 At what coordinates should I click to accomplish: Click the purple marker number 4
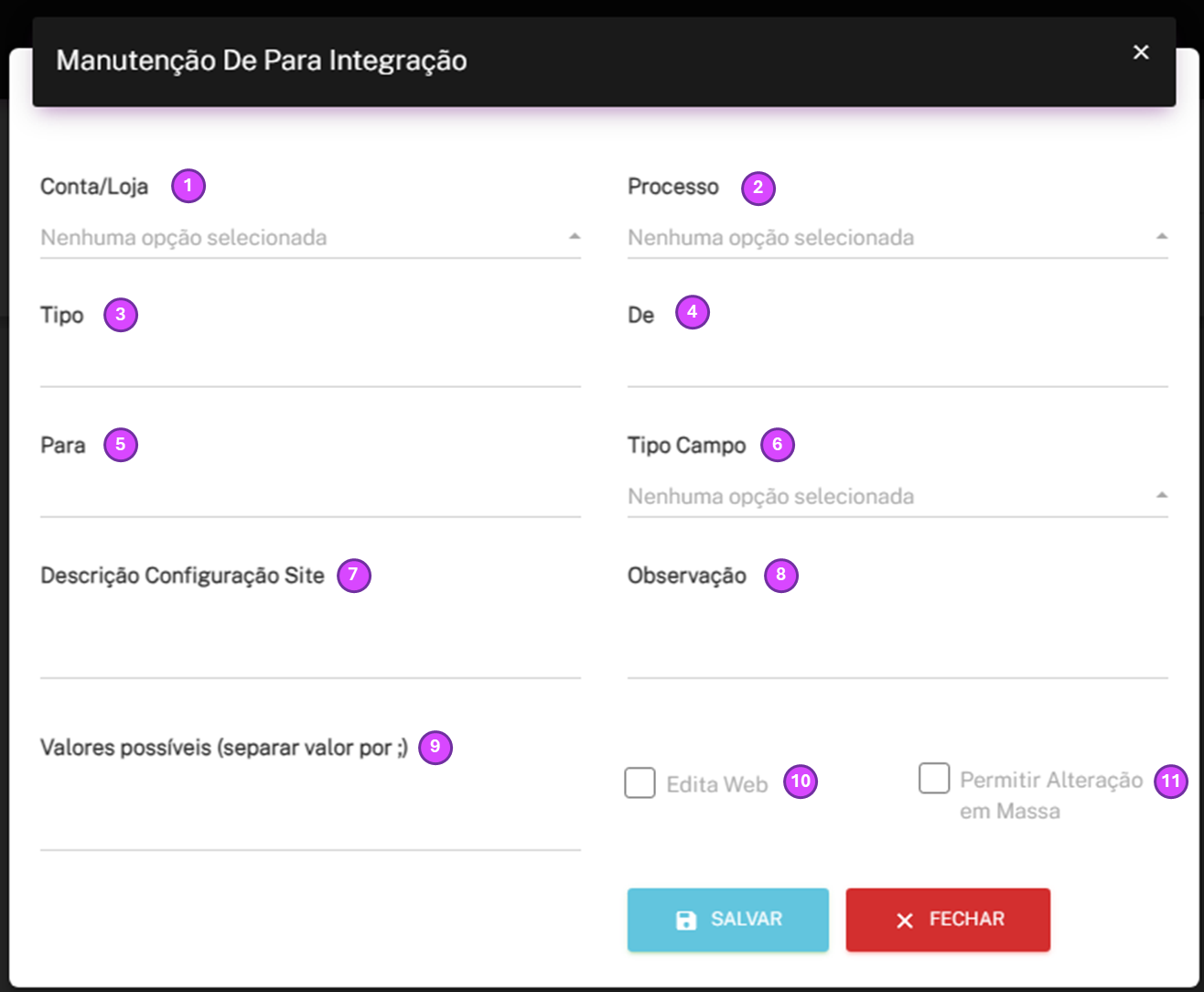[x=693, y=312]
